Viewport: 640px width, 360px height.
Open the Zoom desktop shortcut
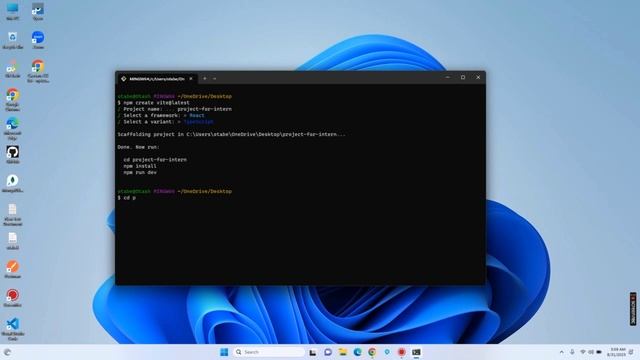point(38,40)
